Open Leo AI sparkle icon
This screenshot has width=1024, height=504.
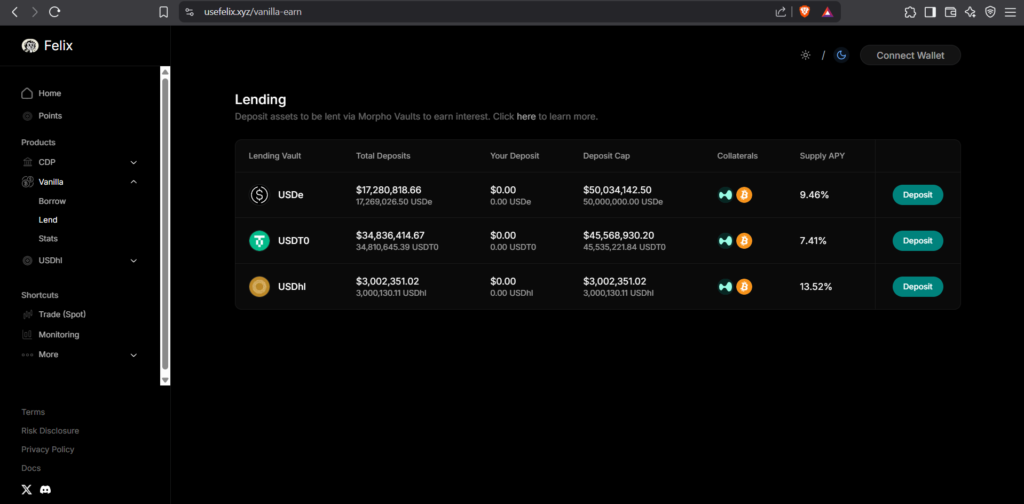[x=970, y=12]
